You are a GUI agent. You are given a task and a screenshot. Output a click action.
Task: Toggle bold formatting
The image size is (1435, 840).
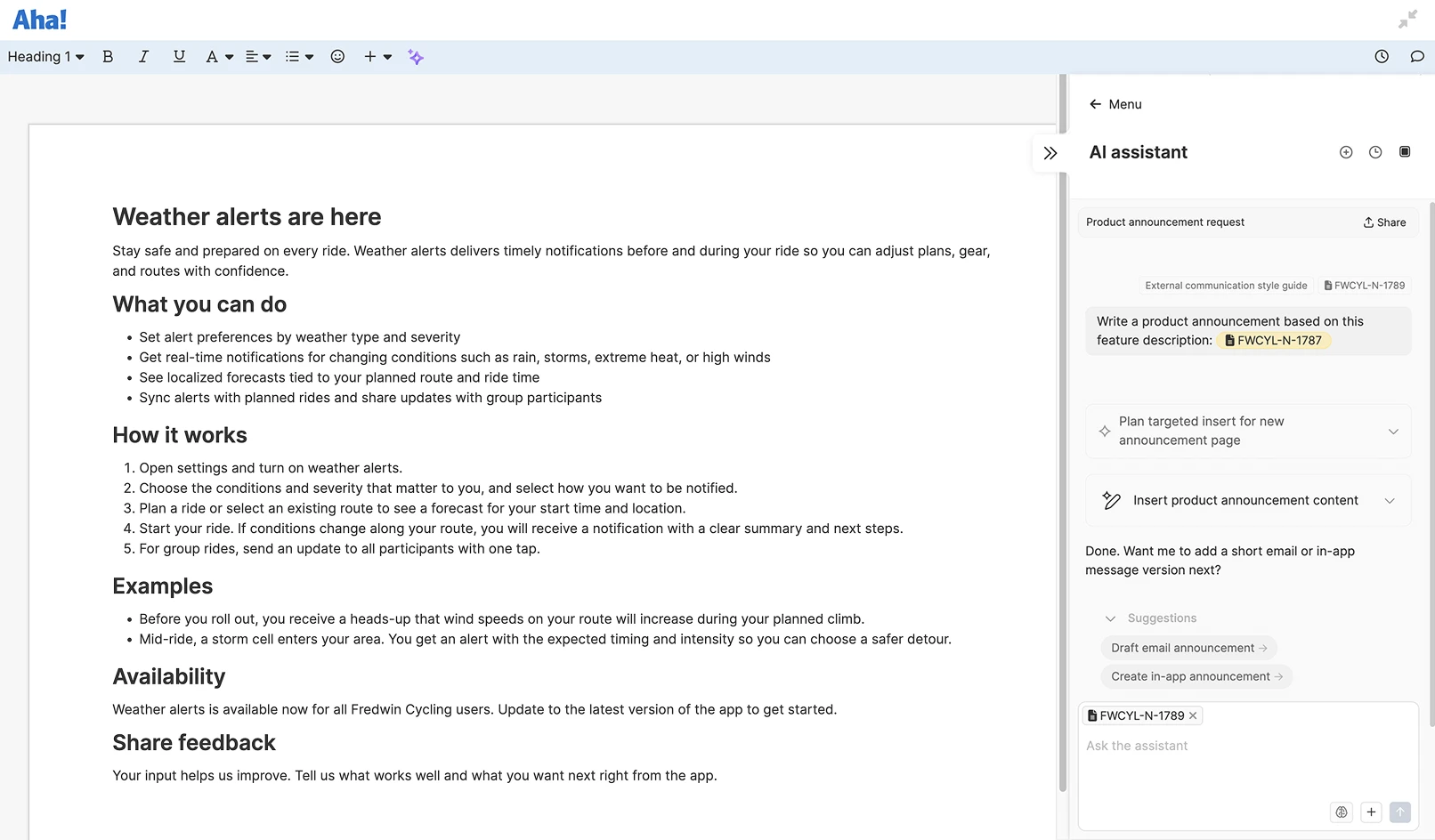[108, 56]
